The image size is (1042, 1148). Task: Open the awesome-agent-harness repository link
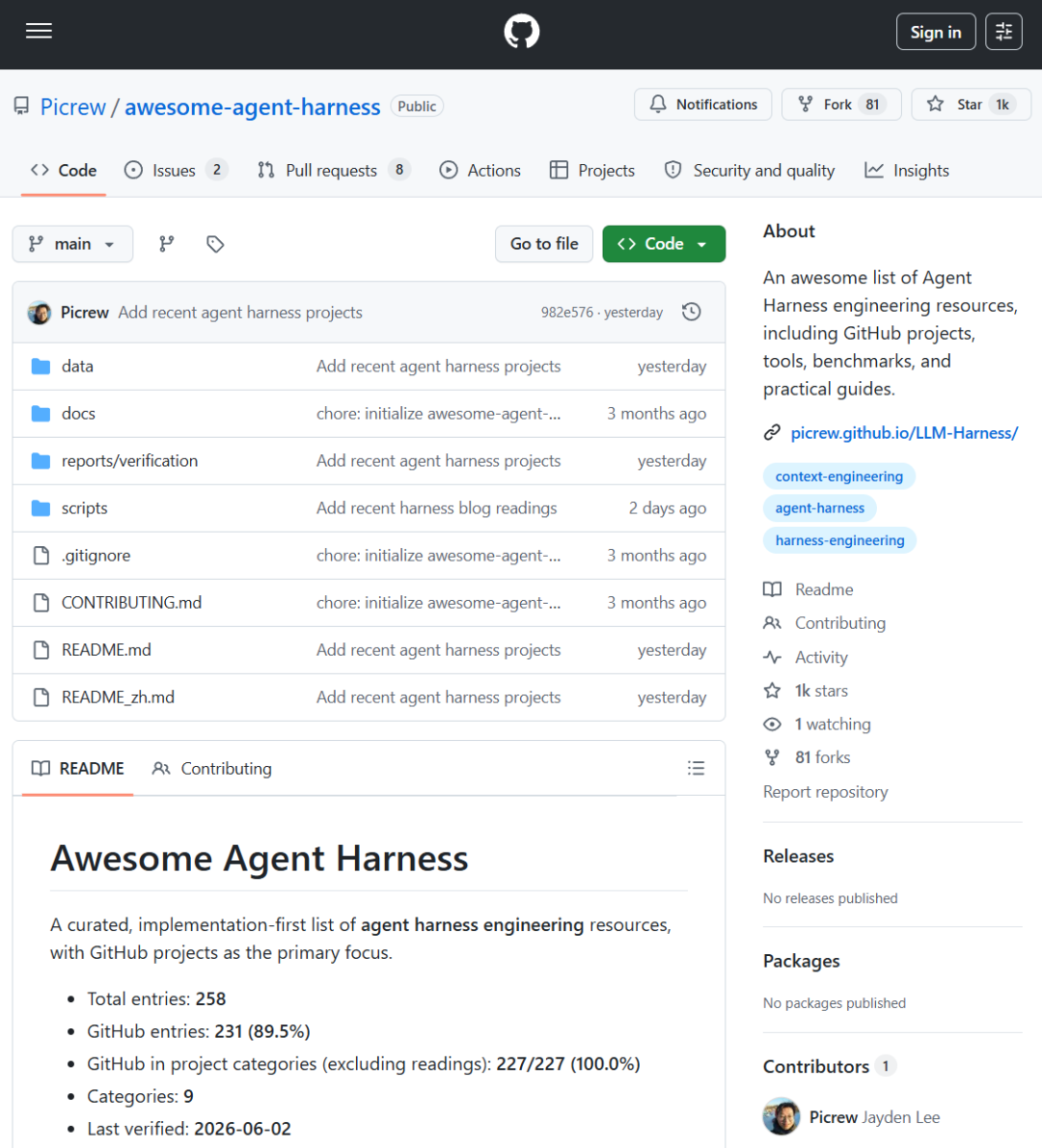(x=253, y=107)
